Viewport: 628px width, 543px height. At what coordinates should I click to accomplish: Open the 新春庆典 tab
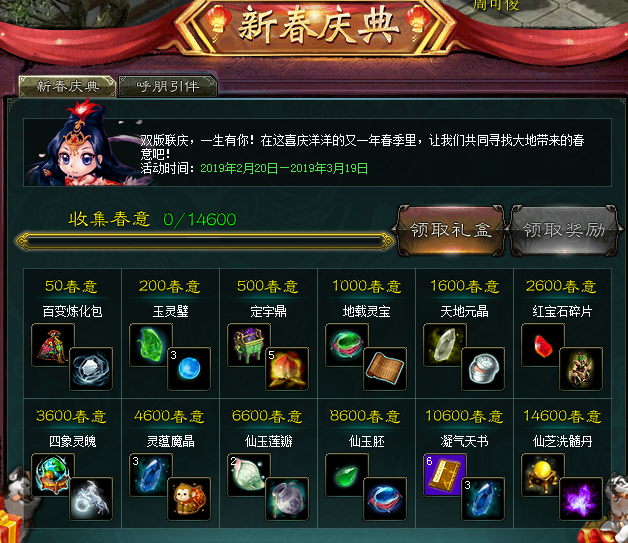click(68, 86)
